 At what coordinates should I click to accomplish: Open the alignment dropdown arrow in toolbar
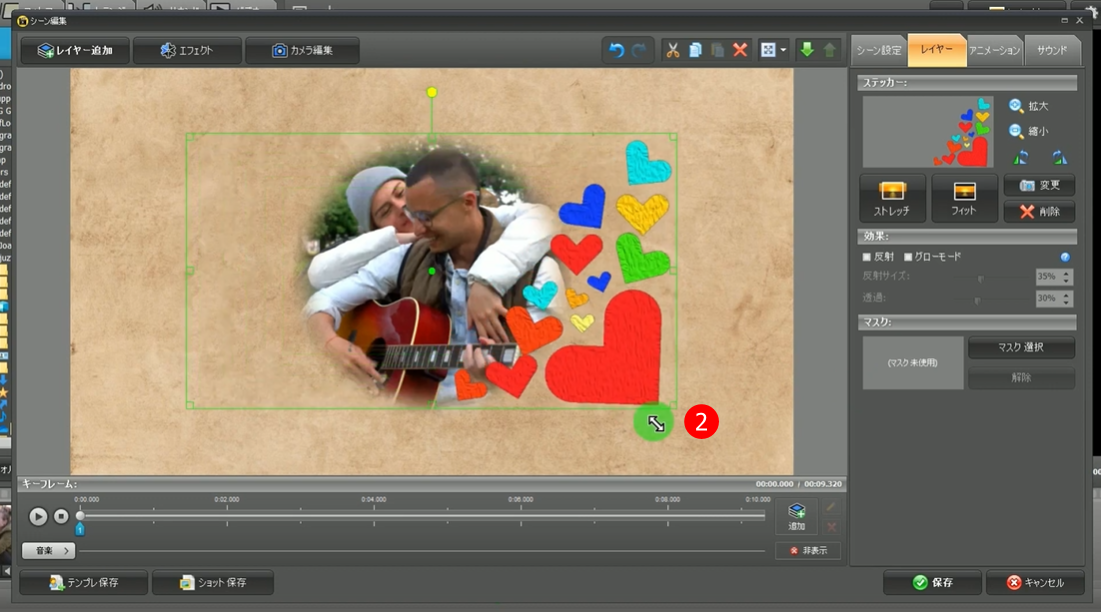[783, 50]
